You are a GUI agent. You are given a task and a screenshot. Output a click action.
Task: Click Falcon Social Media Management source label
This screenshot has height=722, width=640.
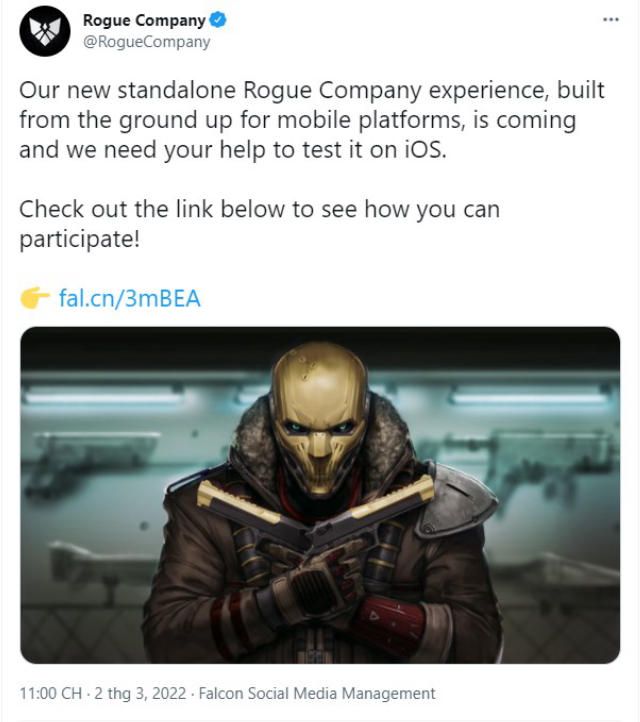tap(317, 693)
